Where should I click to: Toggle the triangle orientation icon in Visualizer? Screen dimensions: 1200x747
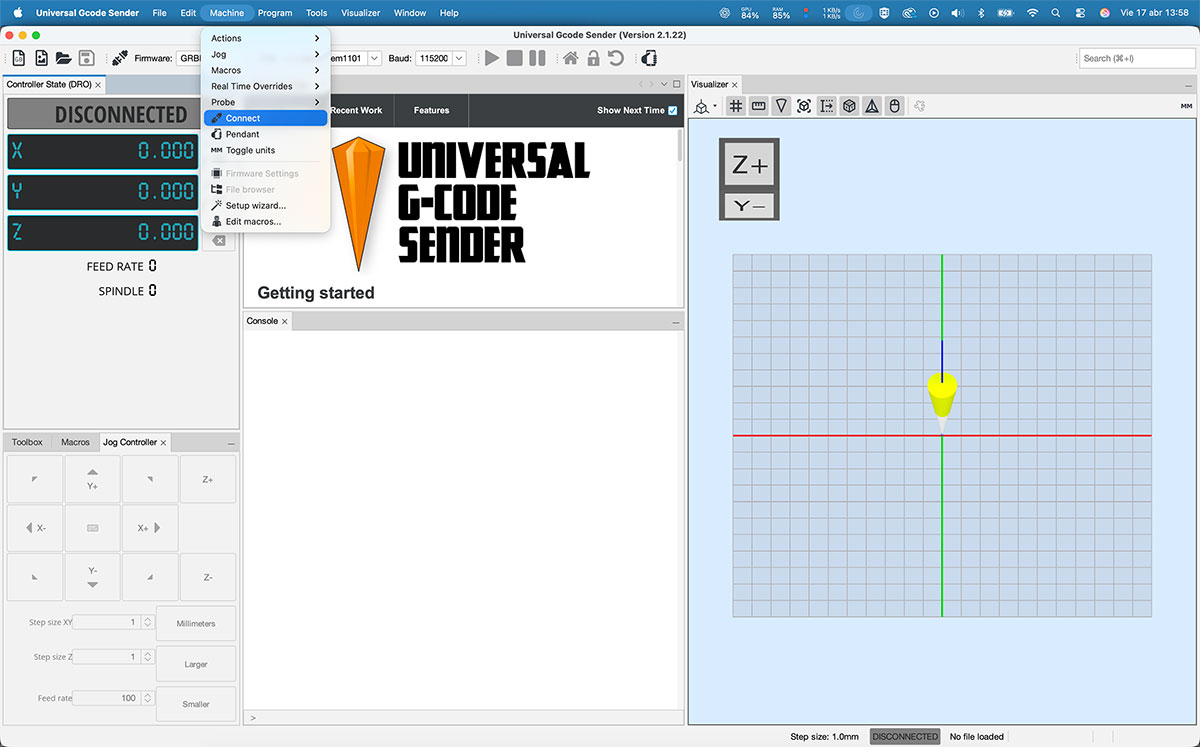pos(872,106)
